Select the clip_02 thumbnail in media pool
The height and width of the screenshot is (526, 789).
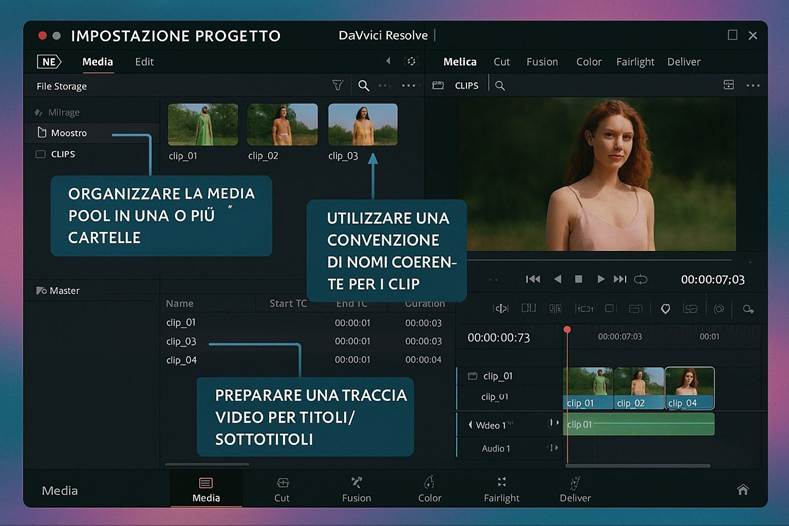click(282, 125)
